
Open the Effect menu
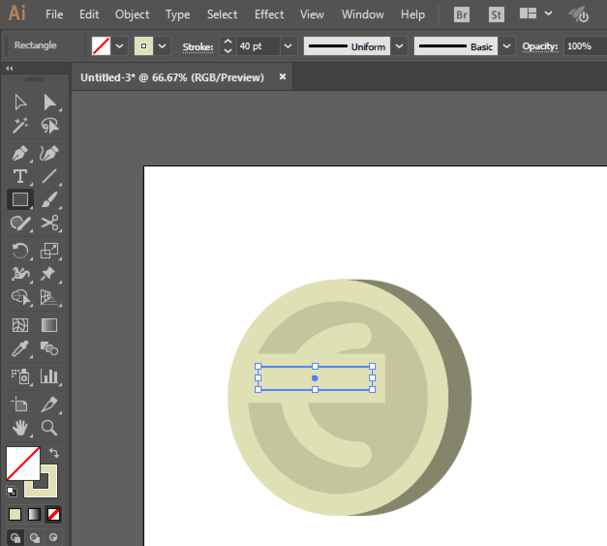[x=269, y=15]
